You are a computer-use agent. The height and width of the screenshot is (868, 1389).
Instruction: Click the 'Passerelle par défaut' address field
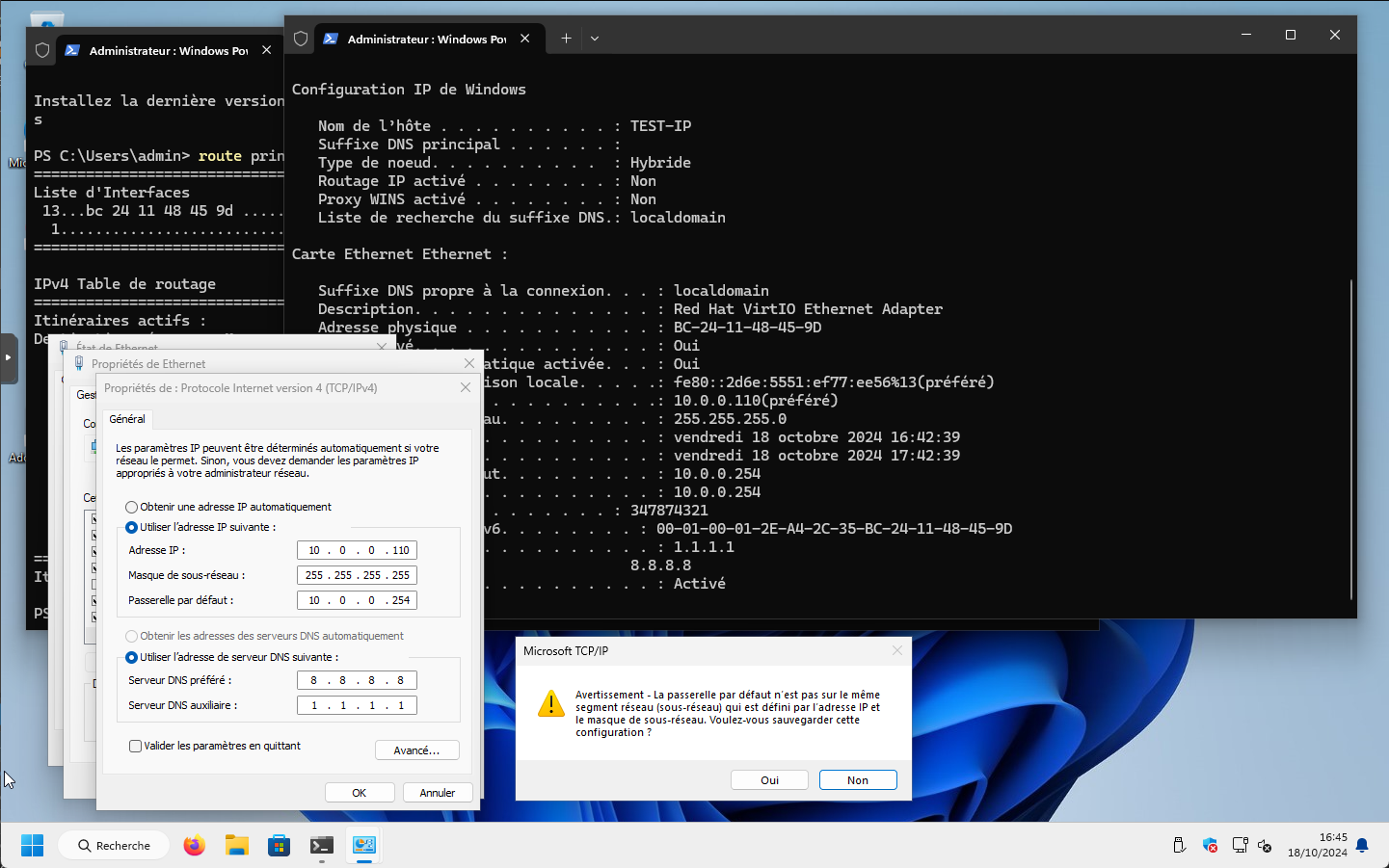coord(357,600)
